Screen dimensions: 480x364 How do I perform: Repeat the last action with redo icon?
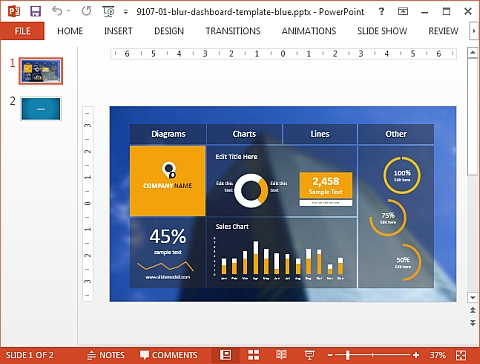click(86, 11)
